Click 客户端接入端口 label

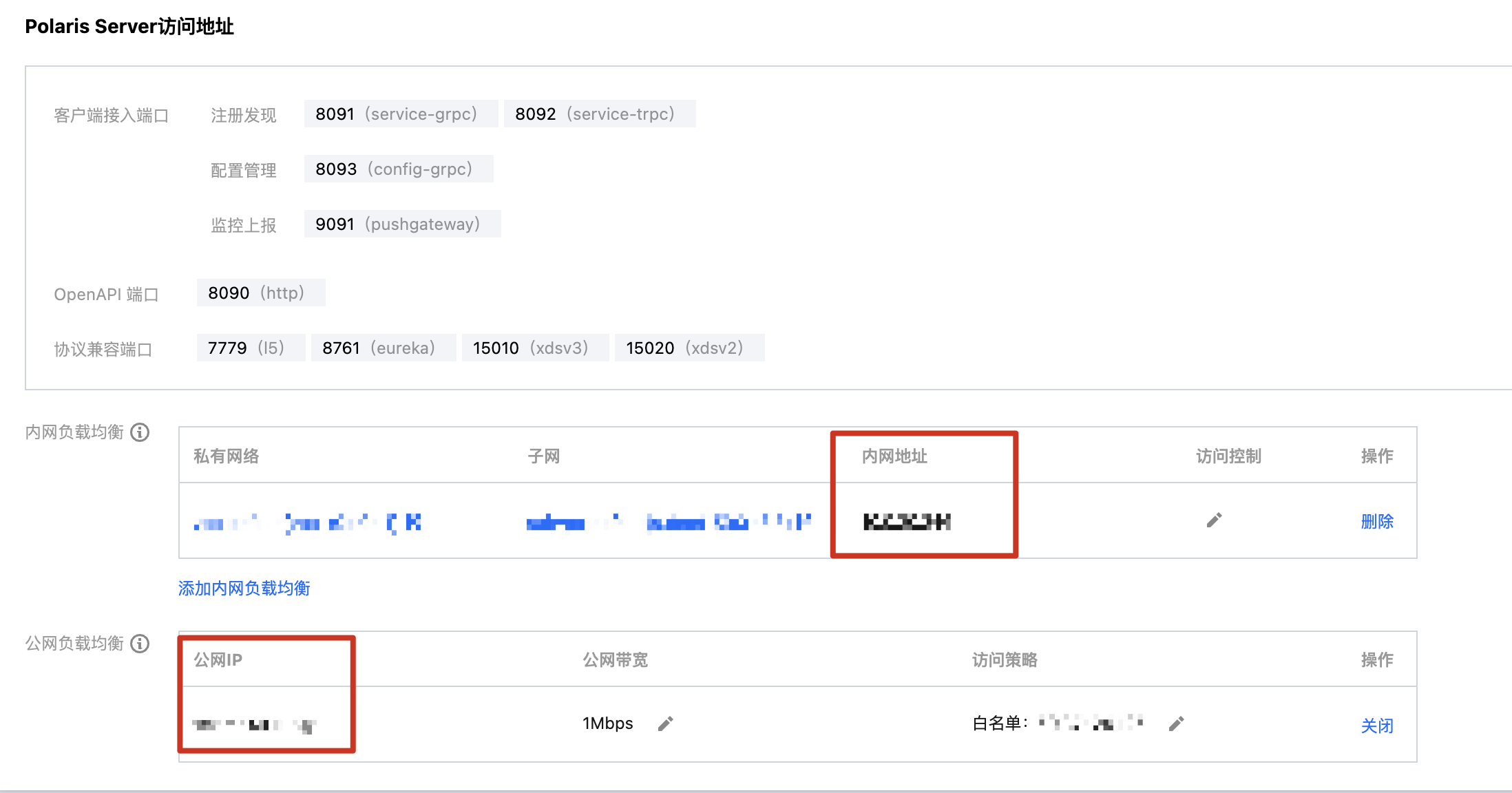coord(112,116)
